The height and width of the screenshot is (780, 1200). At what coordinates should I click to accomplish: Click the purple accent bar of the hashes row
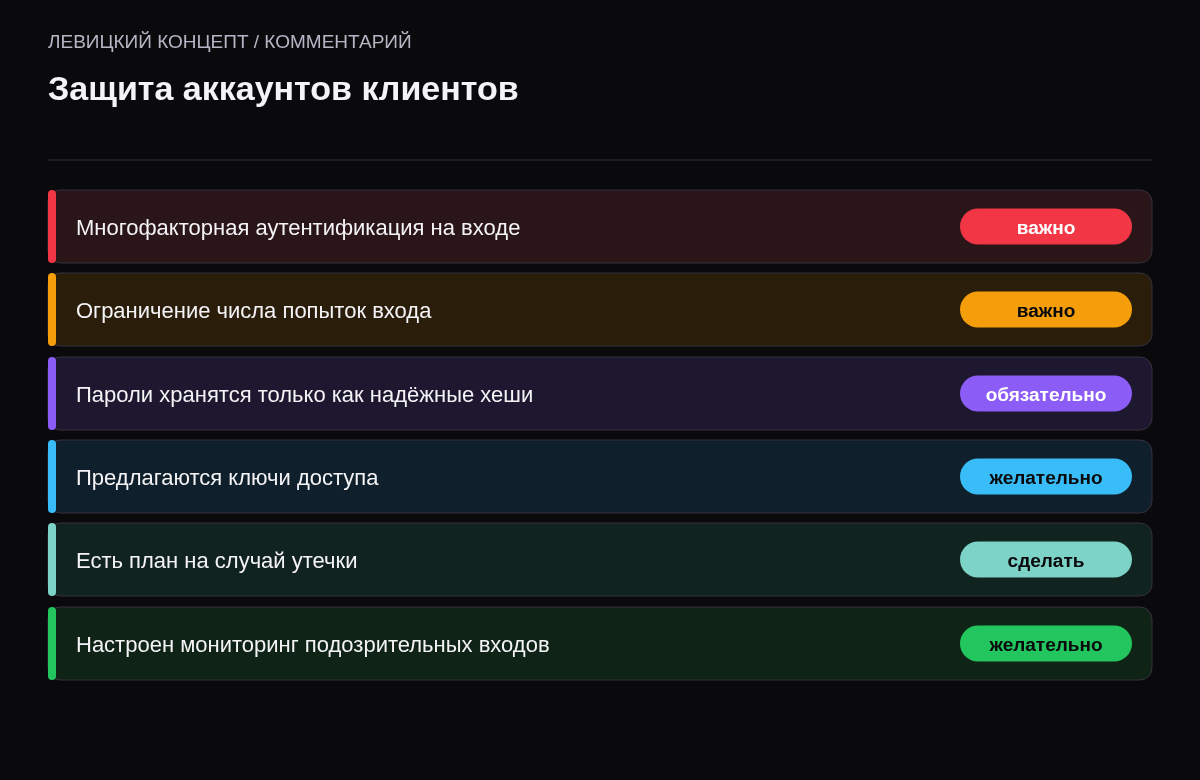coord(52,394)
